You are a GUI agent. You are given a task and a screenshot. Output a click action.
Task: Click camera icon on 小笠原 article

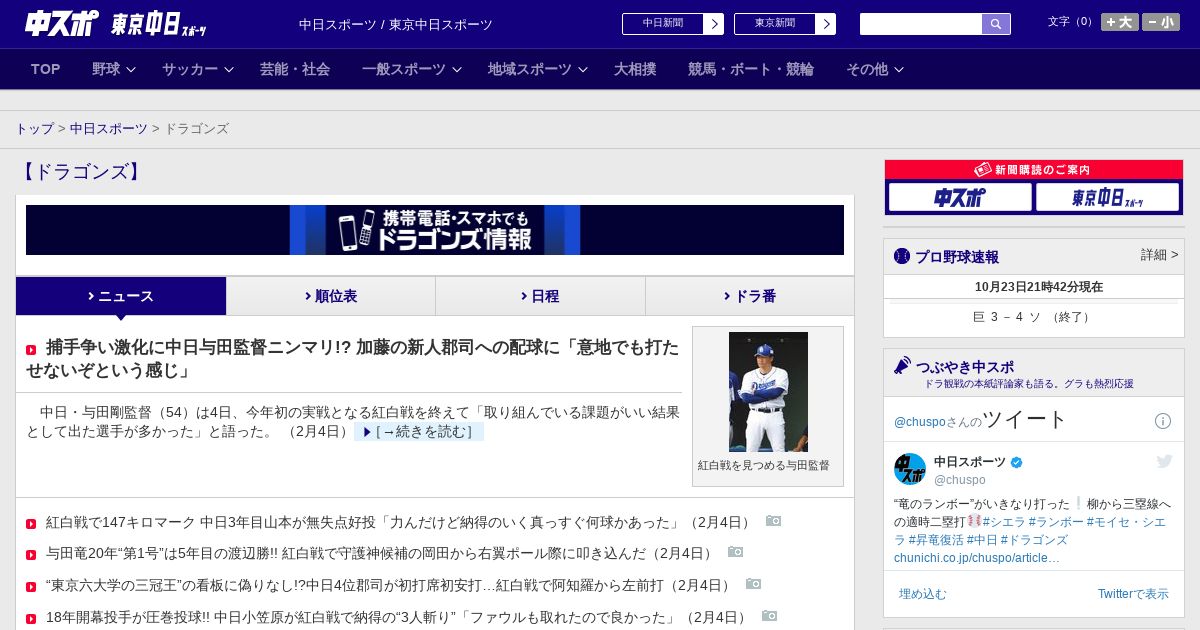pyautogui.click(x=769, y=616)
